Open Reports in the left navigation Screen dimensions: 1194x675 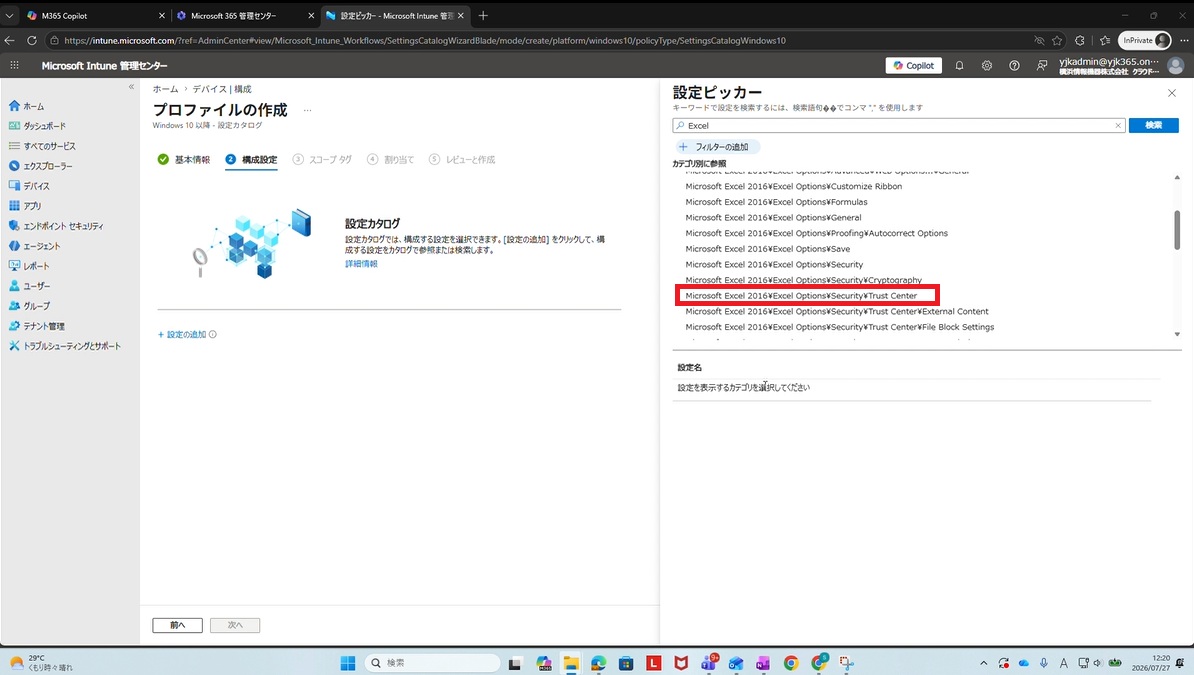point(29,266)
